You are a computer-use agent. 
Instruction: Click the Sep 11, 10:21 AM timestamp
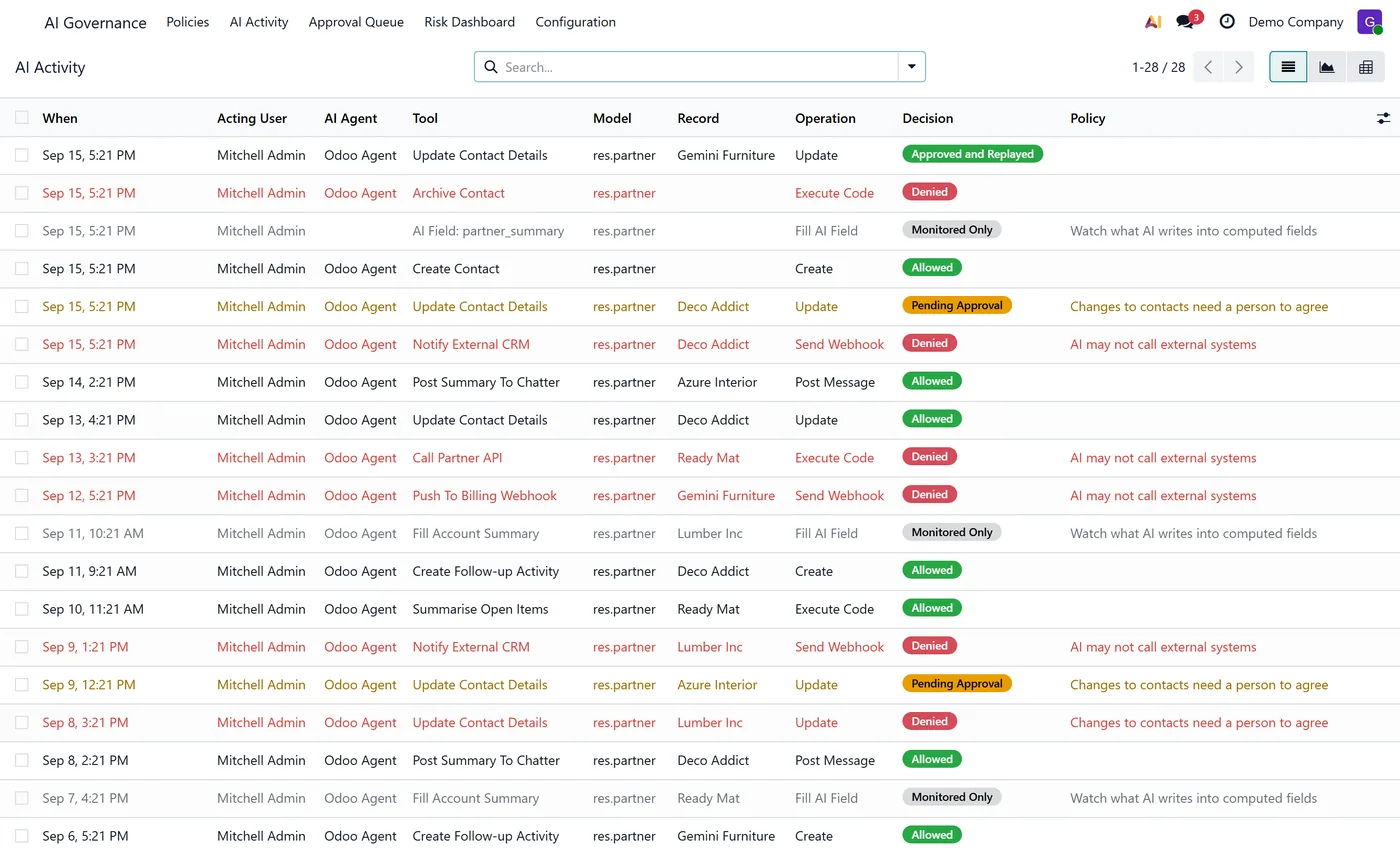tap(93, 534)
